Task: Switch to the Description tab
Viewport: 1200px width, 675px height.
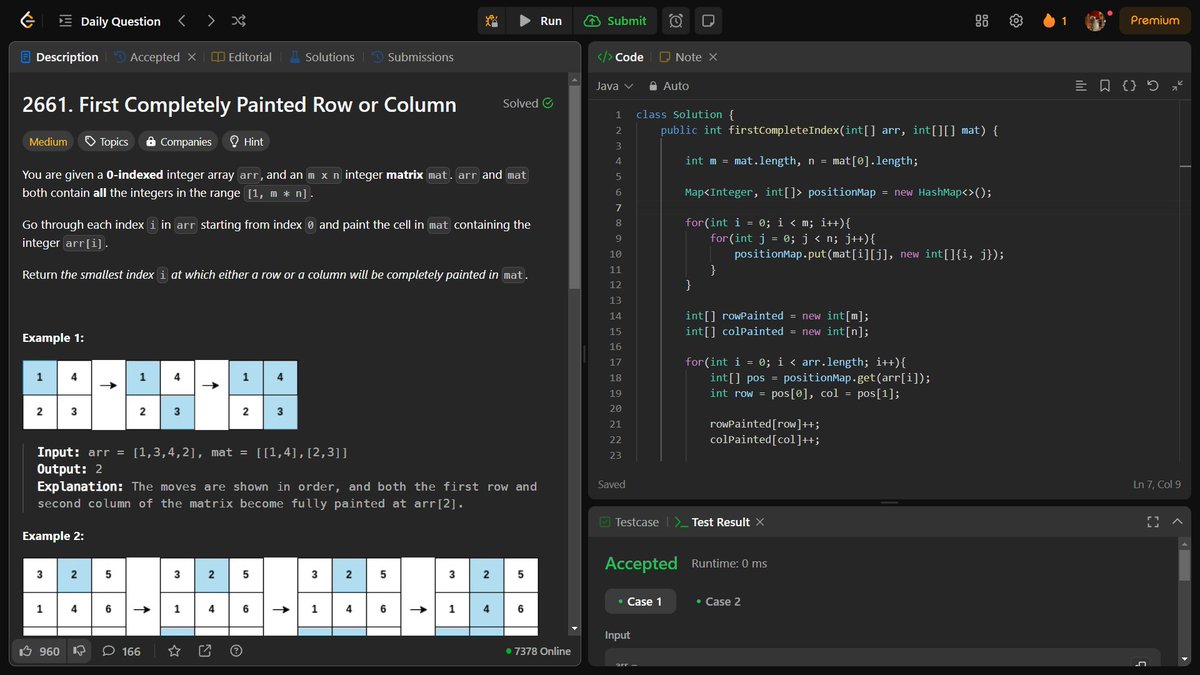Action: coord(59,57)
